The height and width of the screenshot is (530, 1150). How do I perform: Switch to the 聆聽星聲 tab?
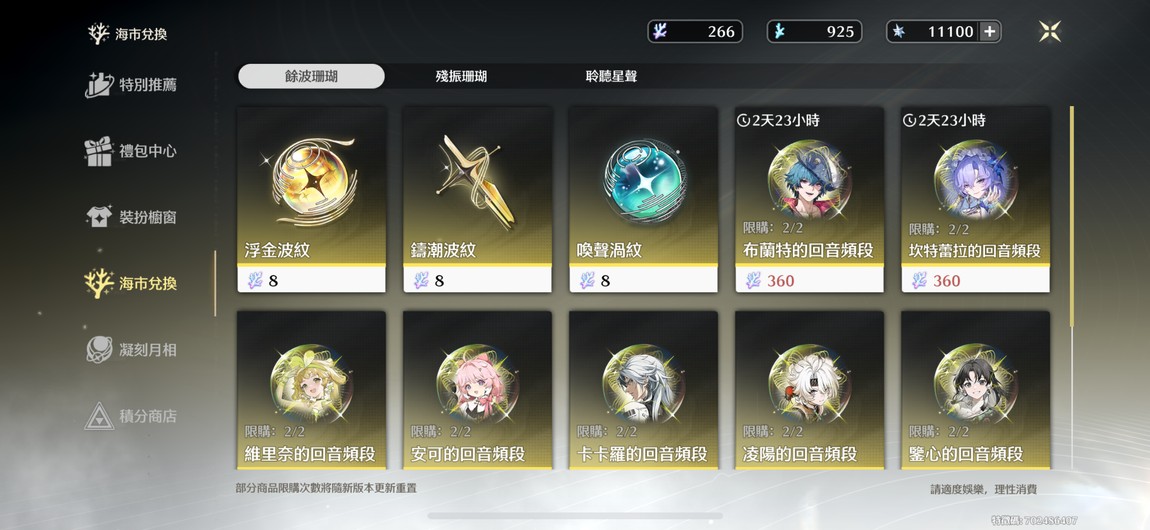(611, 76)
